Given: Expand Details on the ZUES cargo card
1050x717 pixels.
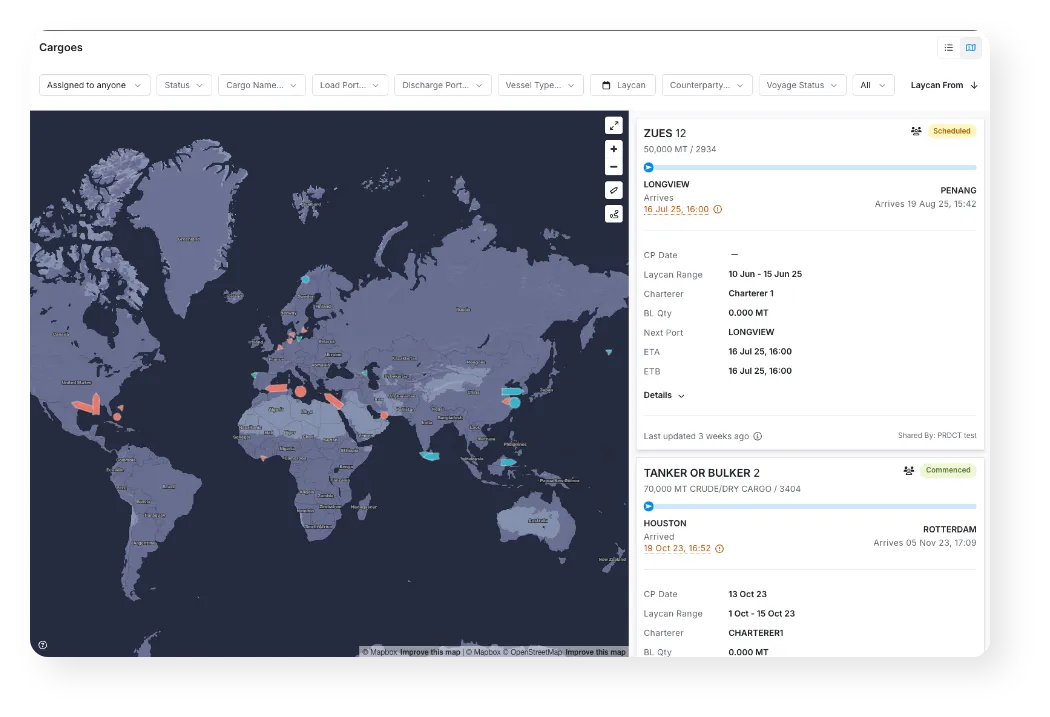Looking at the screenshot, I should pyautogui.click(x=664, y=395).
